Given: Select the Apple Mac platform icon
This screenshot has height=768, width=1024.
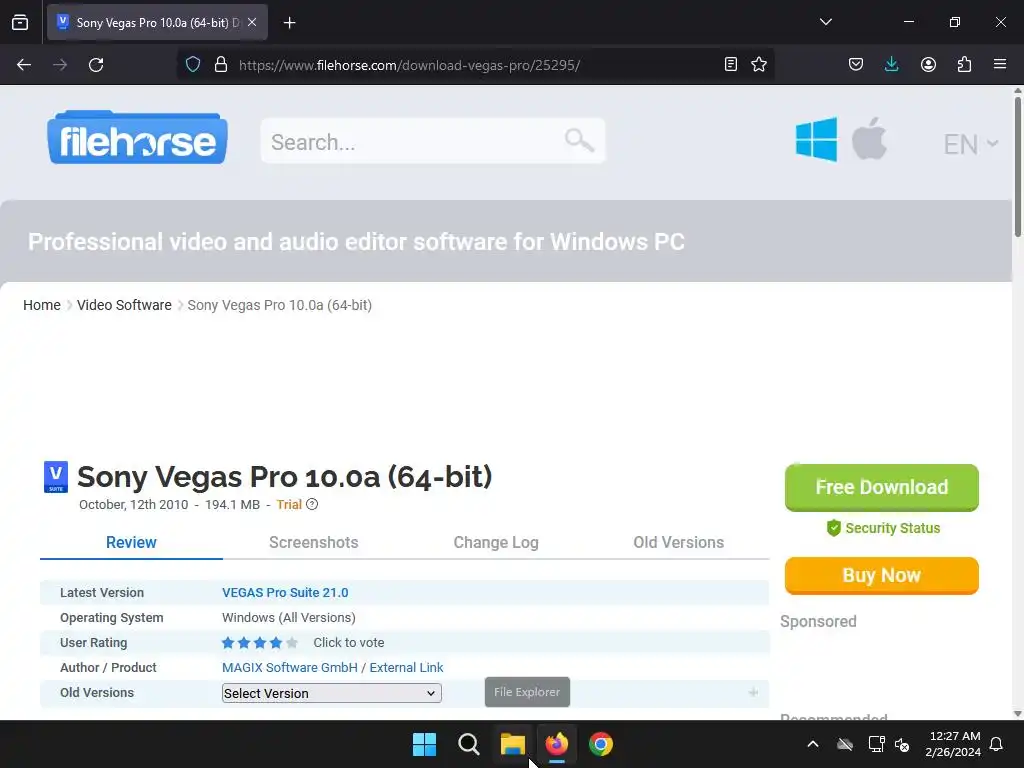Looking at the screenshot, I should (x=869, y=138).
